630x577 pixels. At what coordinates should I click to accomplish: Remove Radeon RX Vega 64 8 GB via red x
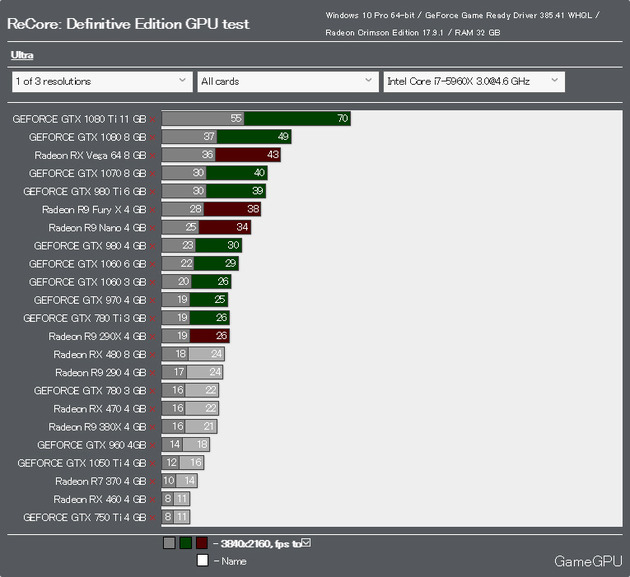click(152, 156)
